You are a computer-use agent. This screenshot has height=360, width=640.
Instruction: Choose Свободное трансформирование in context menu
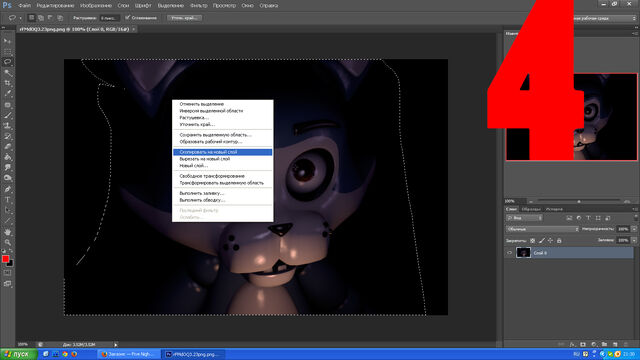tap(222, 176)
